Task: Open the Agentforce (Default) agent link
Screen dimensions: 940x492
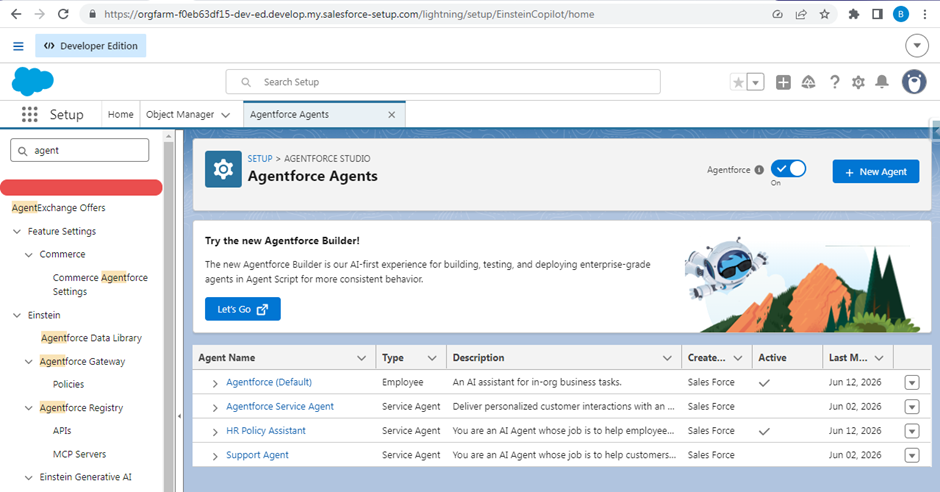Action: pos(269,382)
